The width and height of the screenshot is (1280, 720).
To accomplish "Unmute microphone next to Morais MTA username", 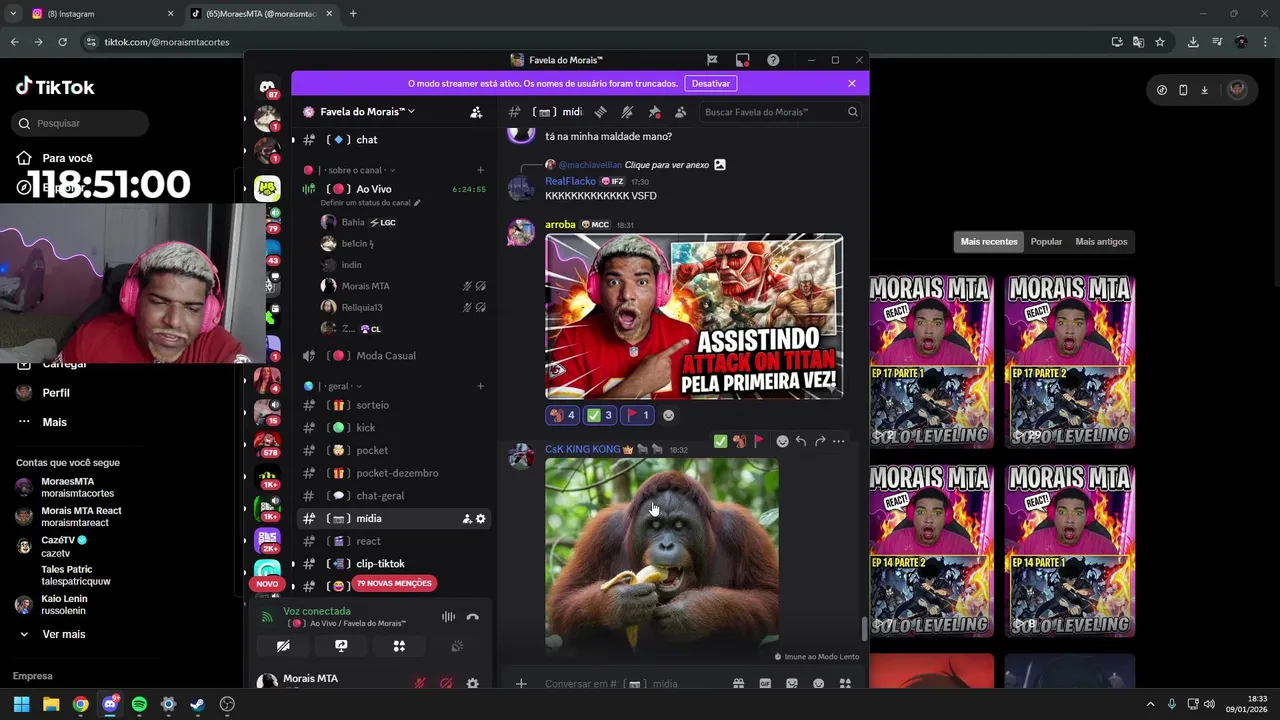I will 420,684.
